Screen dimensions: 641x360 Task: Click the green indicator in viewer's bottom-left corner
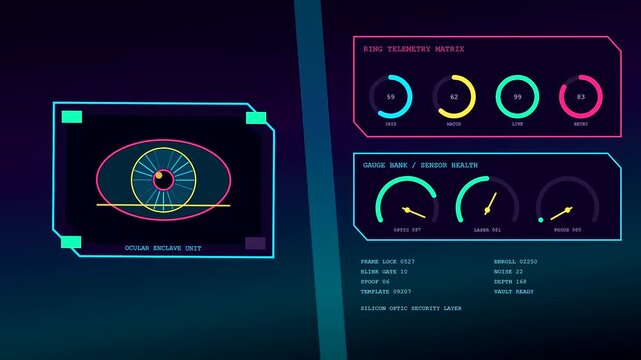71,242
